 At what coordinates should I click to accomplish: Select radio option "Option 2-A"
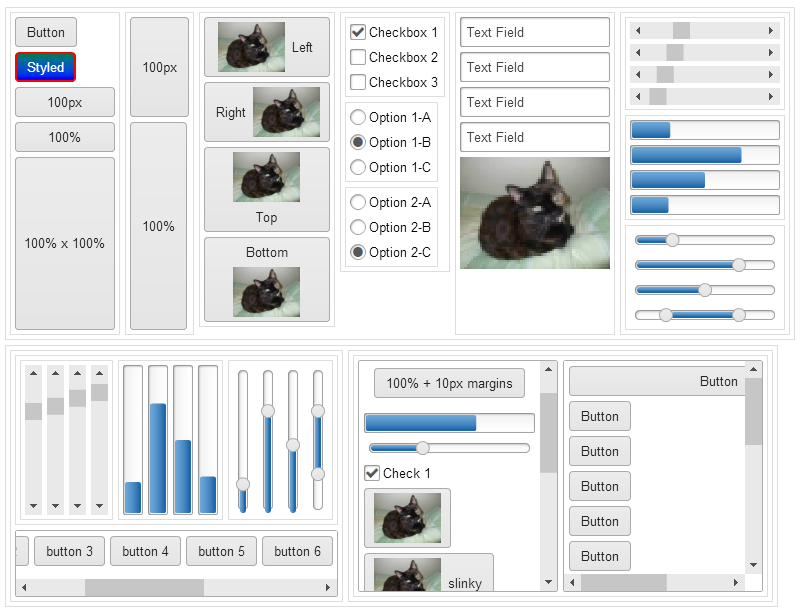[358, 200]
